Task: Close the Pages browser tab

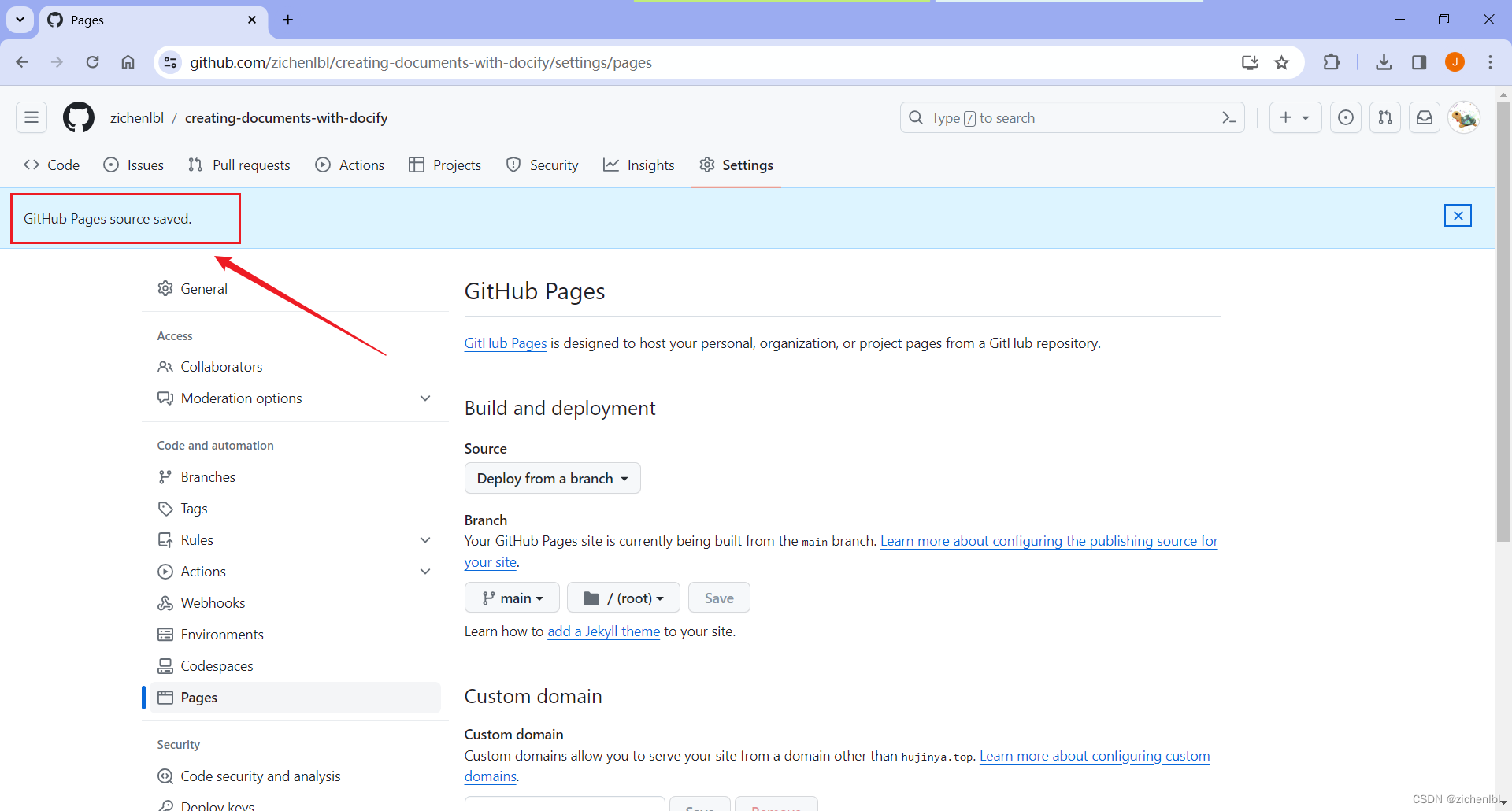Action: 252,20
